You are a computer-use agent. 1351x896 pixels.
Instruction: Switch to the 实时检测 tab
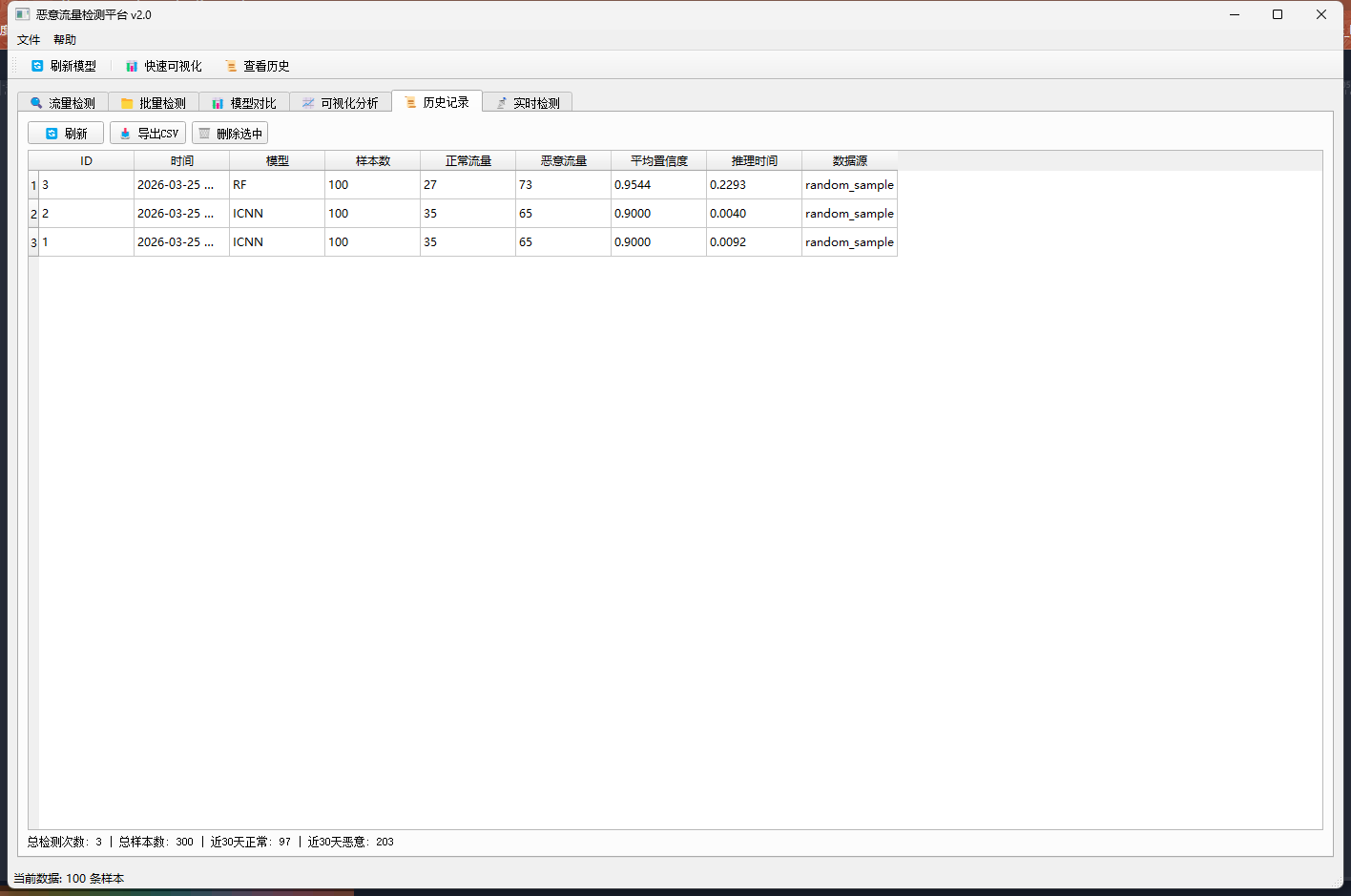[528, 103]
